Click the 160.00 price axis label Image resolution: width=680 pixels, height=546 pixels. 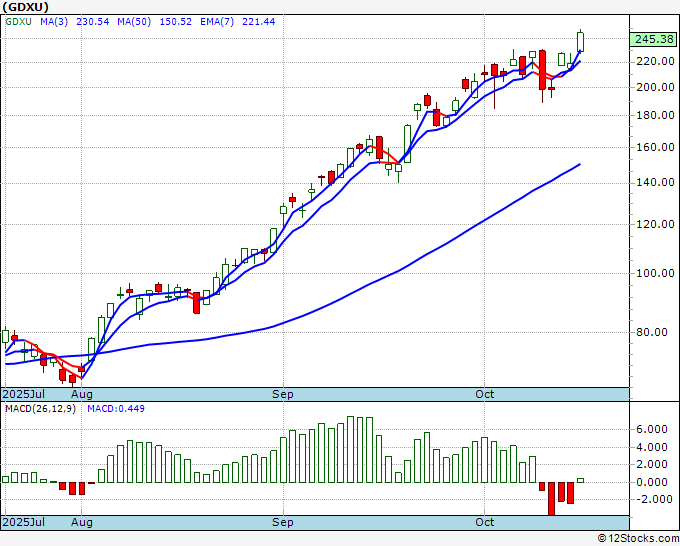click(x=655, y=147)
